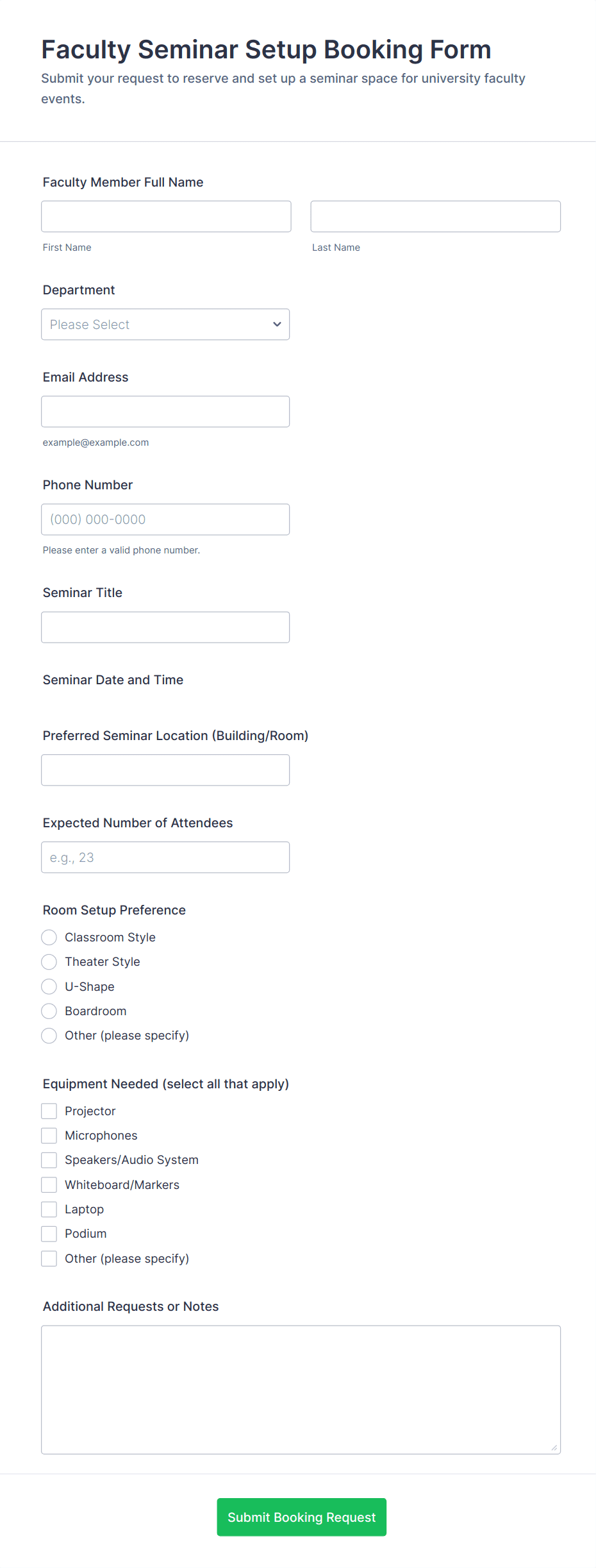Pick Boardroom room setup
The image size is (596, 1568).
49,1011
